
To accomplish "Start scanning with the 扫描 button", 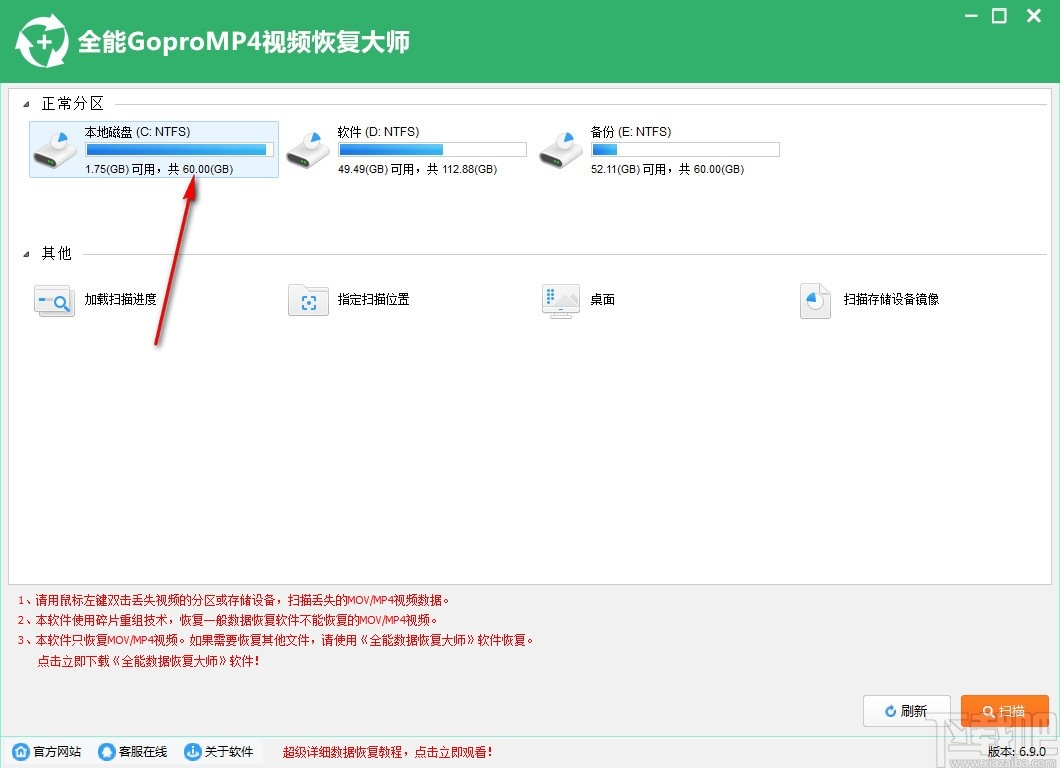I will coord(1005,711).
